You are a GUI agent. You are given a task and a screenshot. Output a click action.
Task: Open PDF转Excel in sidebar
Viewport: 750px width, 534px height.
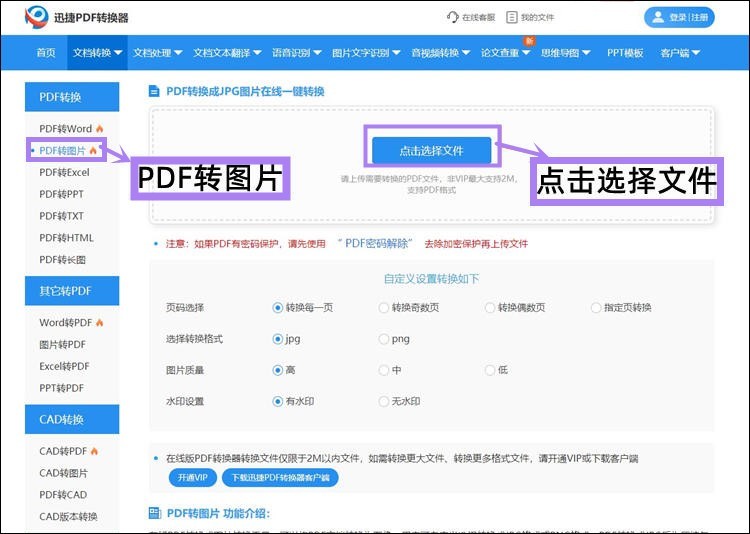coord(64,172)
